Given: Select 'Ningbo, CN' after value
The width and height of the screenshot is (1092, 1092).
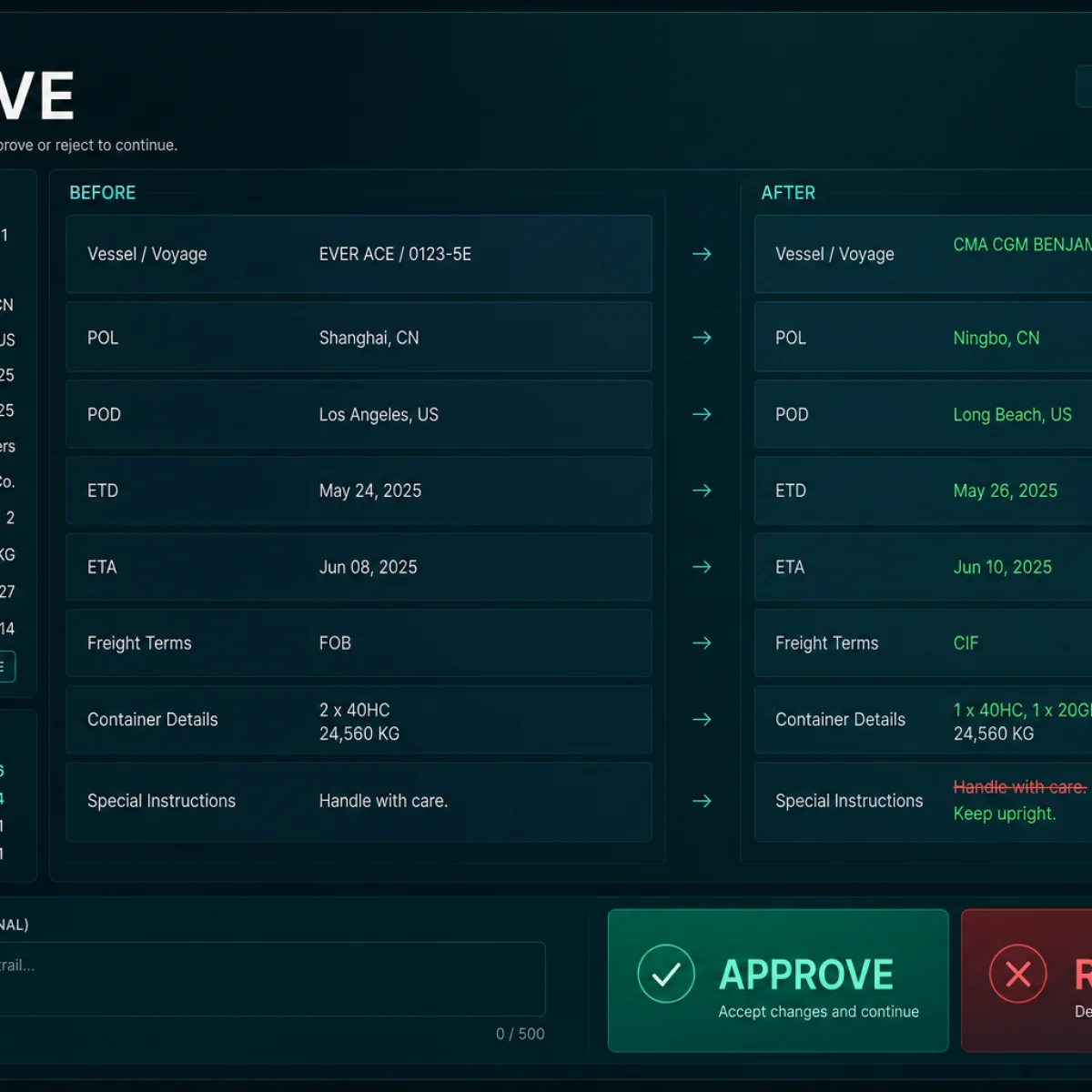Looking at the screenshot, I should click(x=996, y=338).
